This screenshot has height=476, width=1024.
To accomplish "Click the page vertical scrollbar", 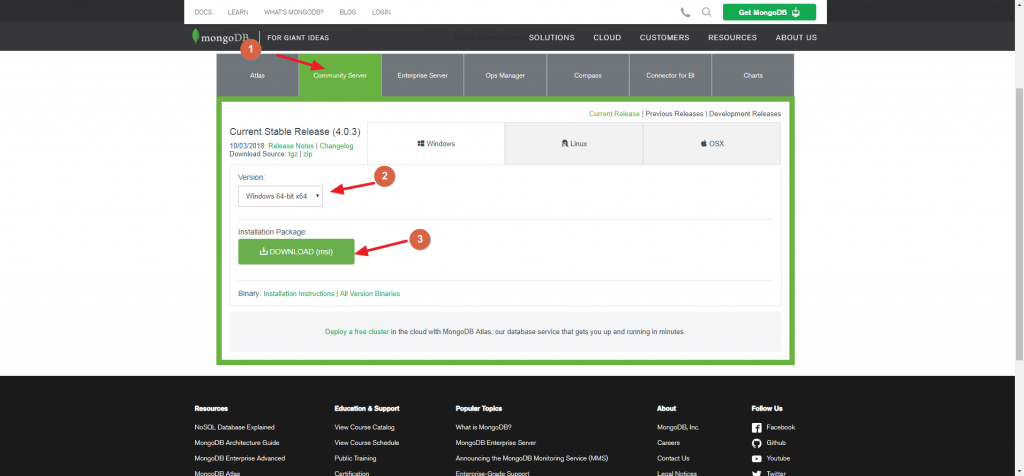I will 1019,222.
